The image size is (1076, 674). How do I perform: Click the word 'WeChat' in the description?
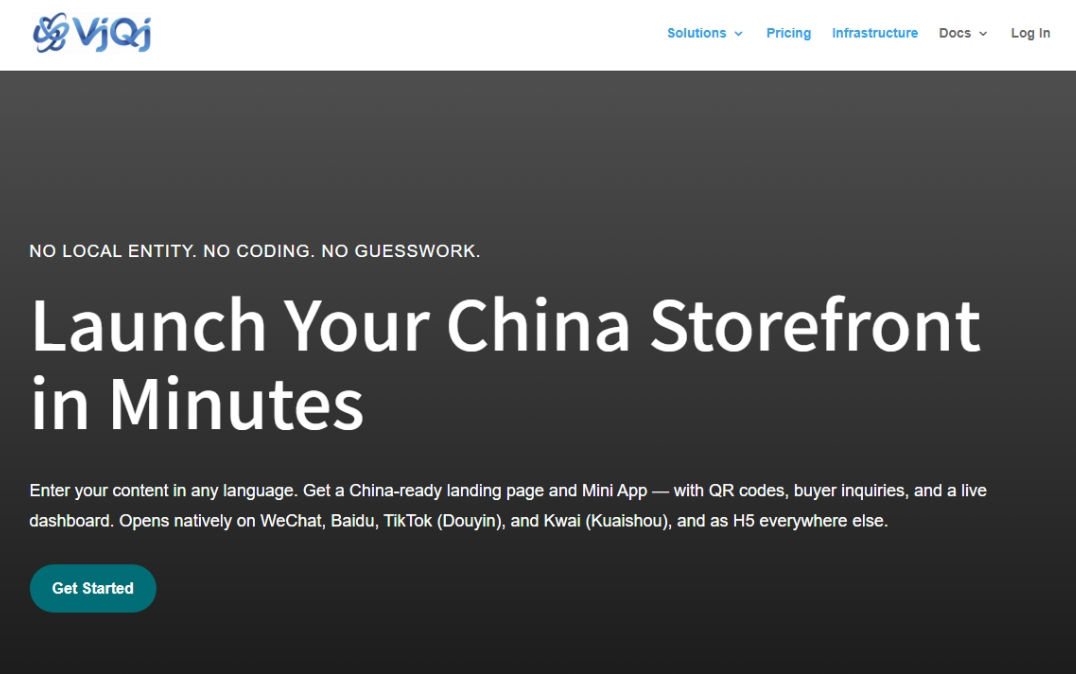pyautogui.click(x=291, y=521)
